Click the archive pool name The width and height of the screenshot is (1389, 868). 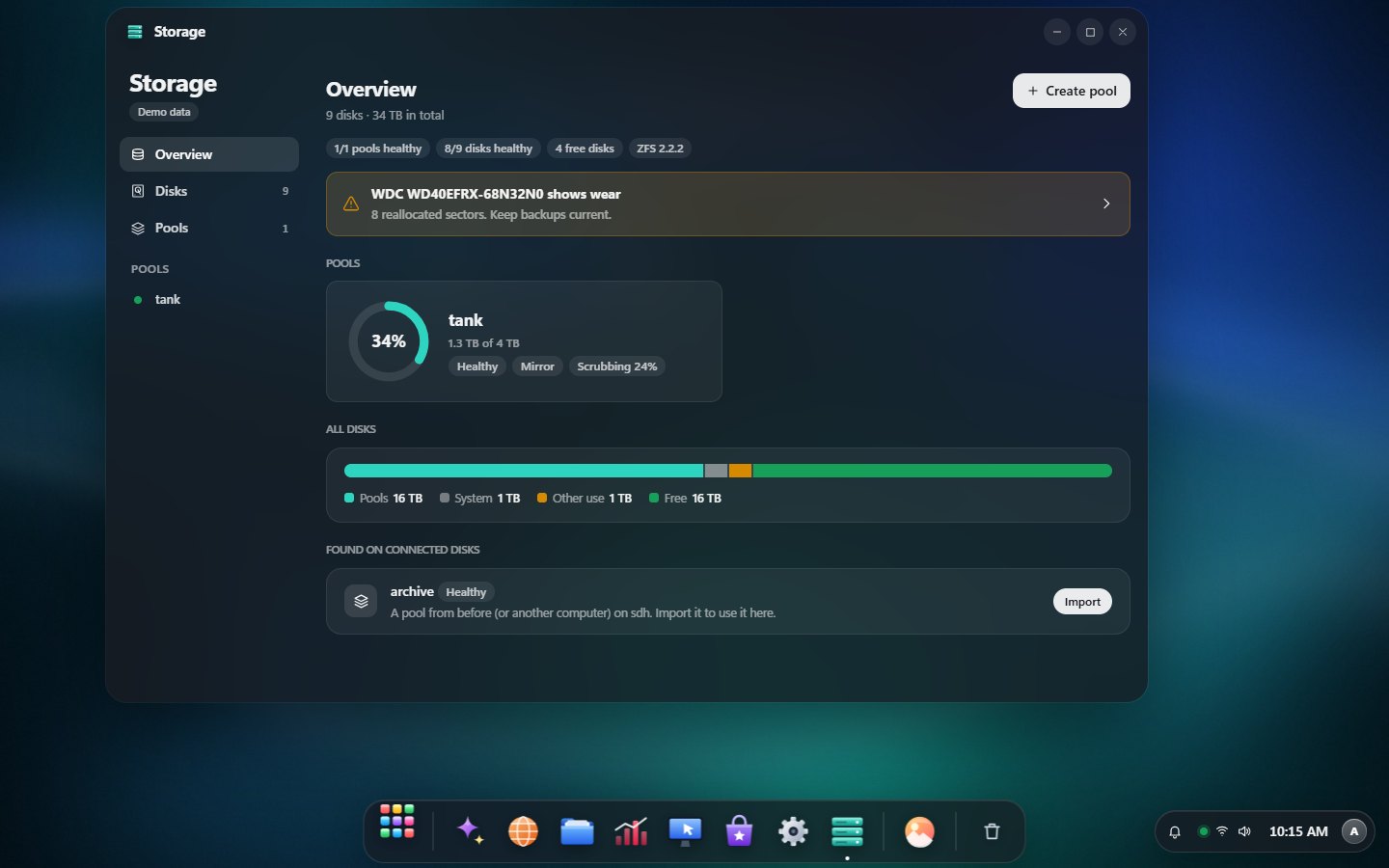[412, 592]
